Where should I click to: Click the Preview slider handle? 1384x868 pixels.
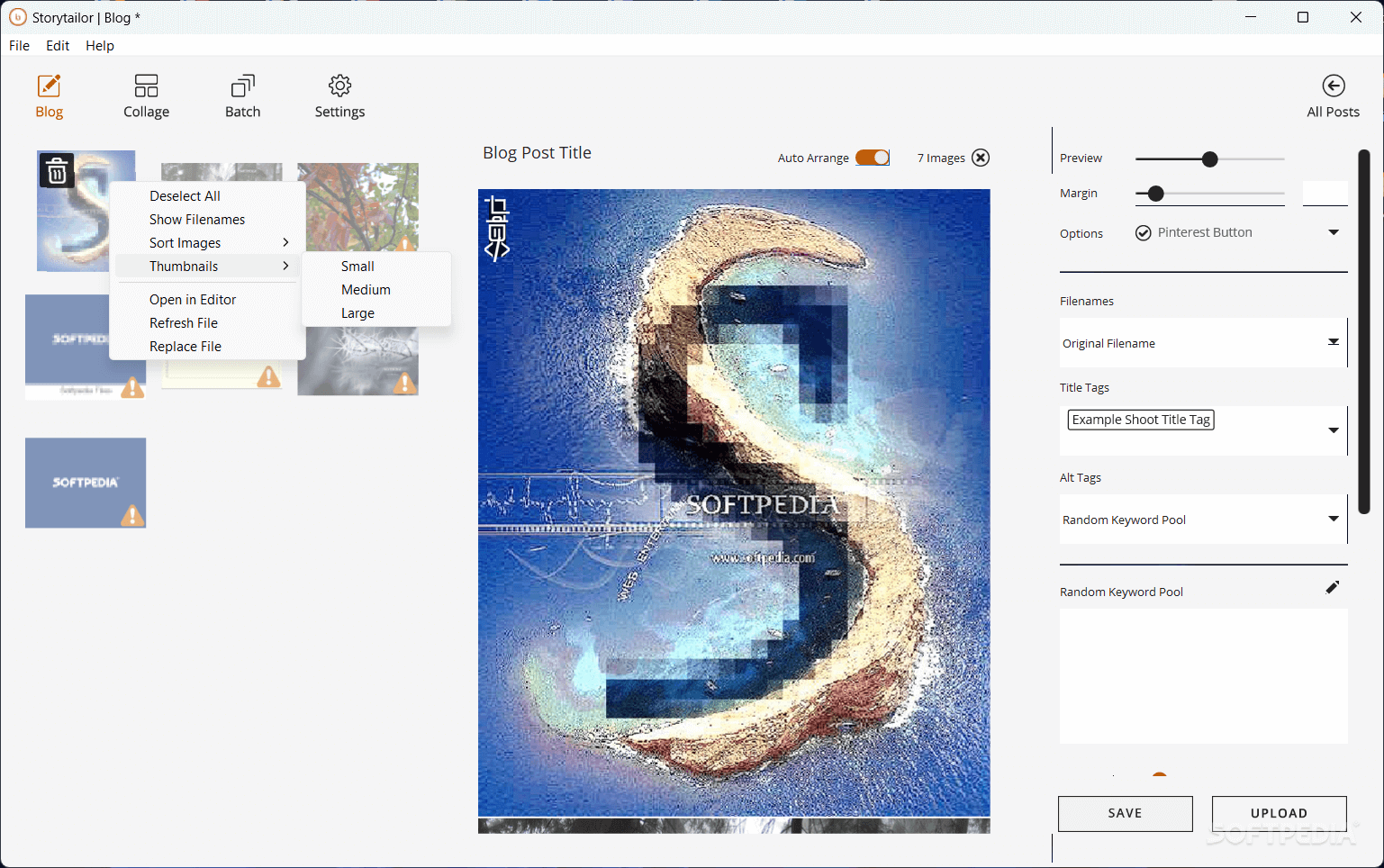[x=1209, y=159]
